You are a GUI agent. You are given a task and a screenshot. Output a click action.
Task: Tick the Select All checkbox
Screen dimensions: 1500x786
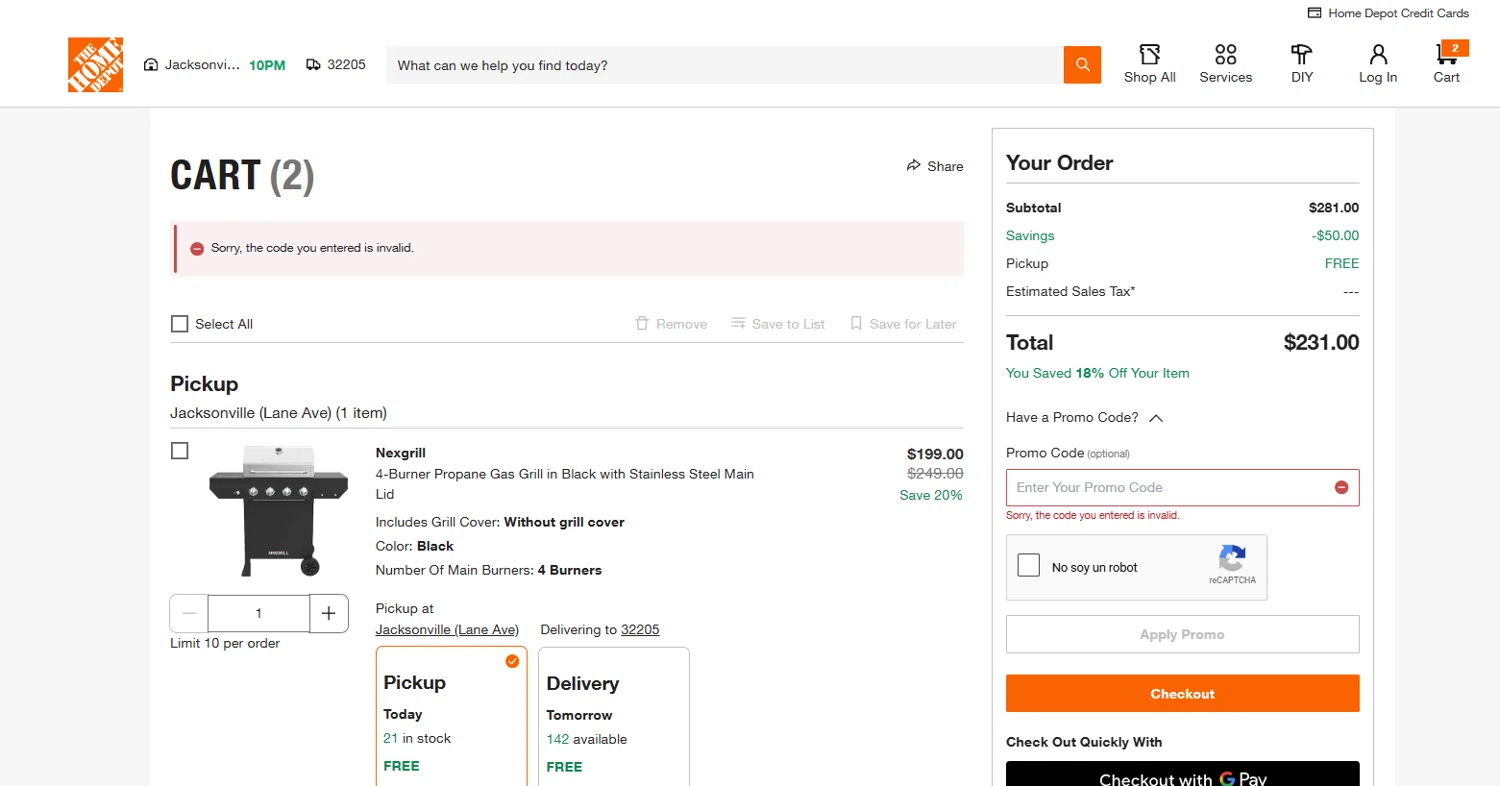pyautogui.click(x=180, y=324)
